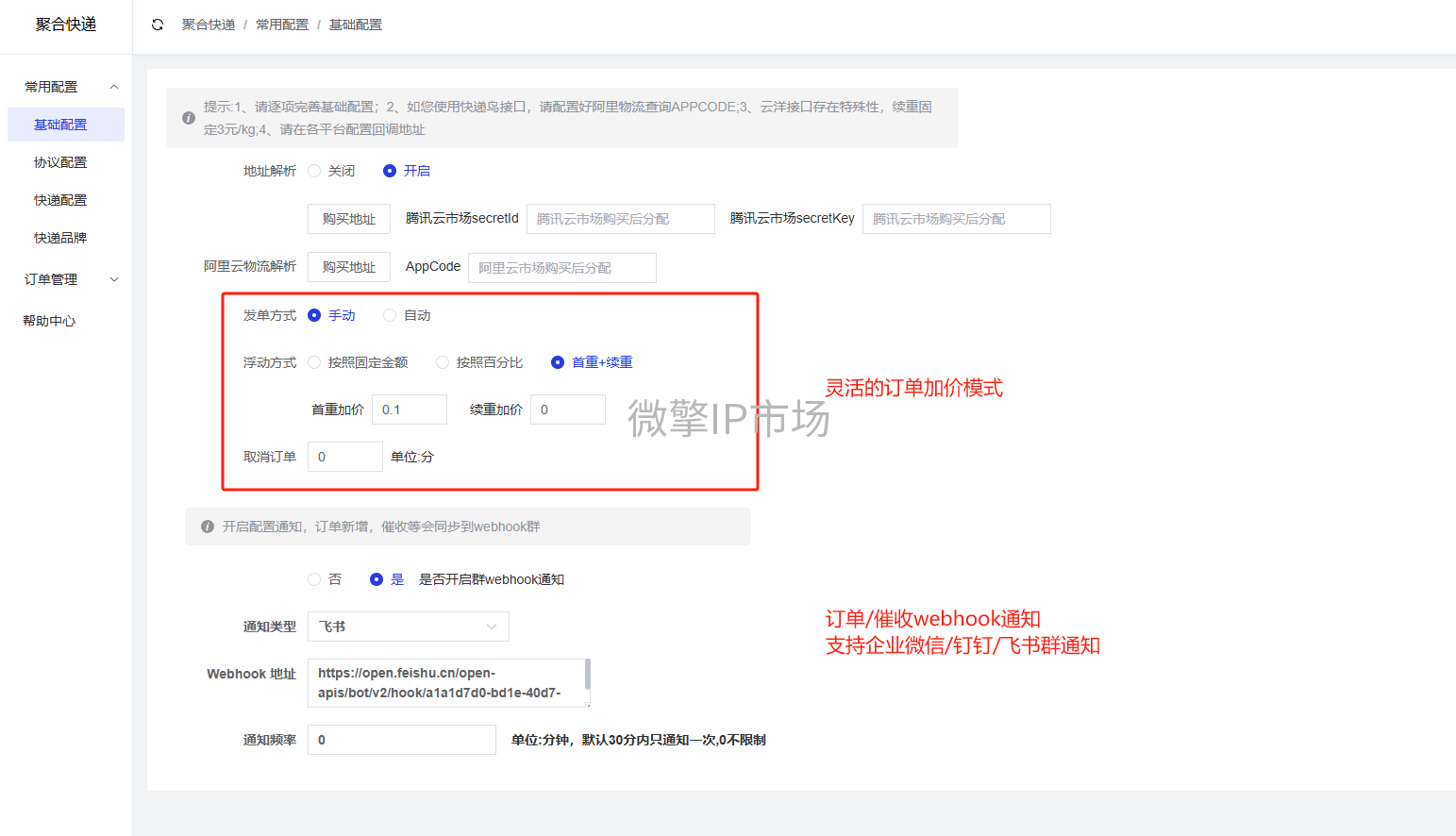Choose 按照固定金额 floating mode
This screenshot has height=836, width=1456.
click(x=315, y=362)
